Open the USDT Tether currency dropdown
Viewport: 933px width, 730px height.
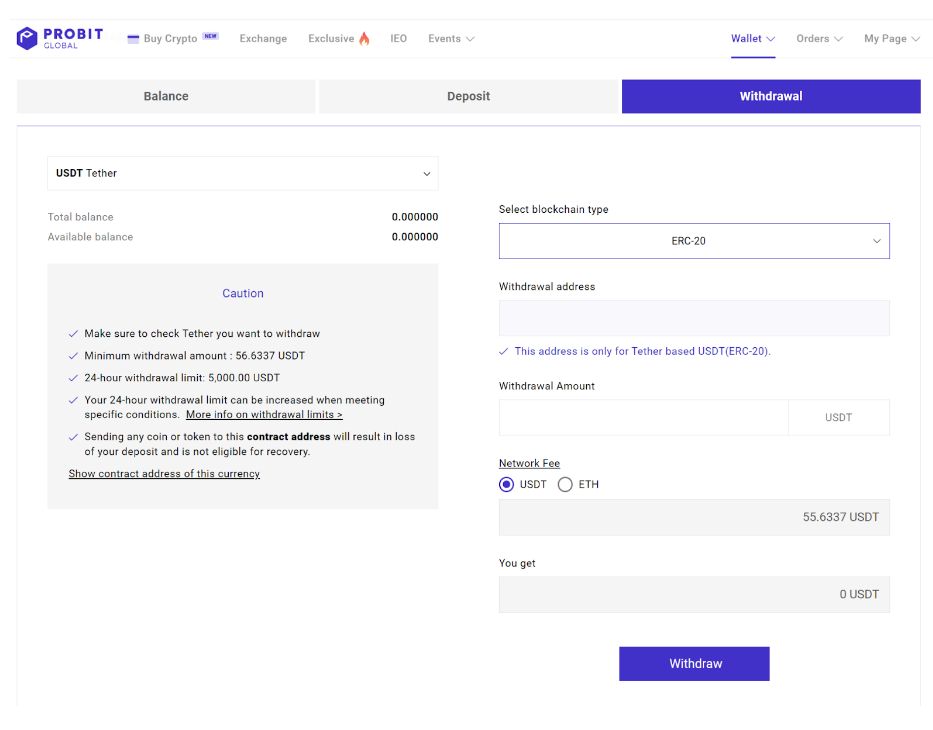coord(243,173)
